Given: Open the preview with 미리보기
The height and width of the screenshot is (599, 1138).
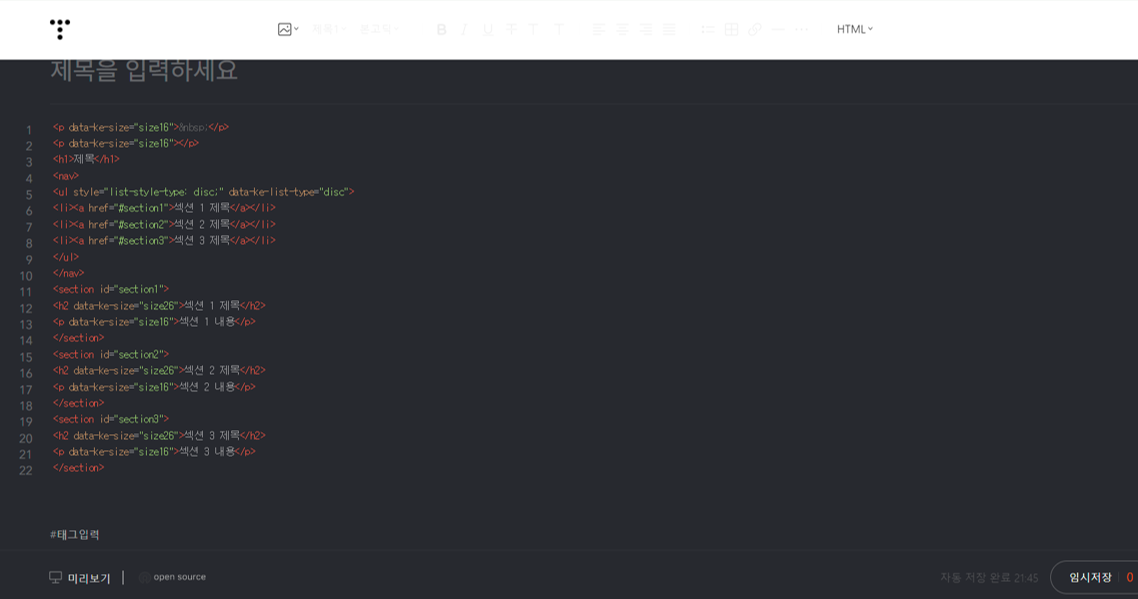Looking at the screenshot, I should pyautogui.click(x=78, y=577).
